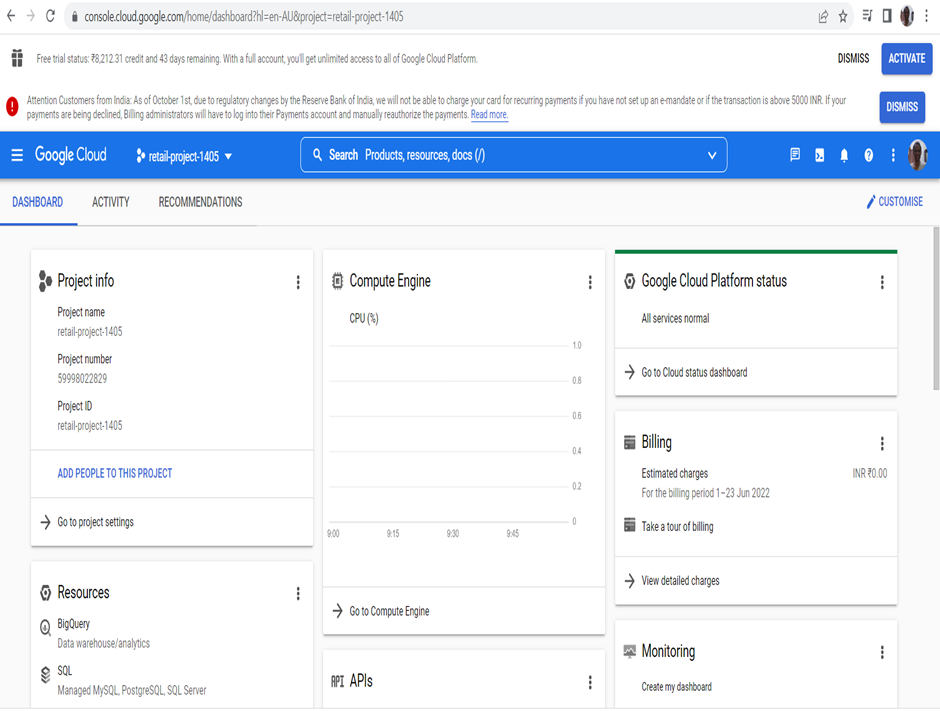Go to Compute Engine link

(x=389, y=611)
